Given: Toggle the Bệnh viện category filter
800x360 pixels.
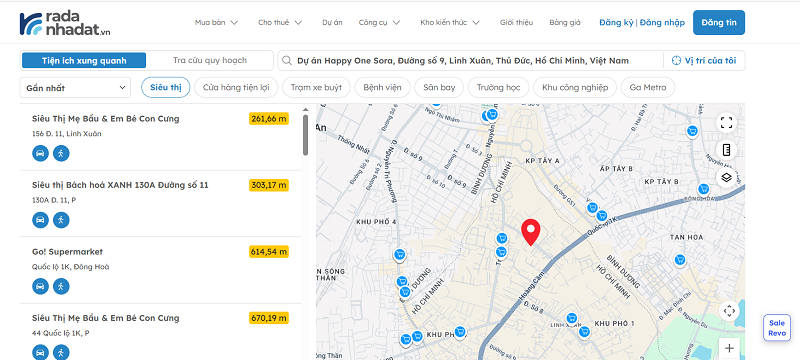Looking at the screenshot, I should point(382,87).
